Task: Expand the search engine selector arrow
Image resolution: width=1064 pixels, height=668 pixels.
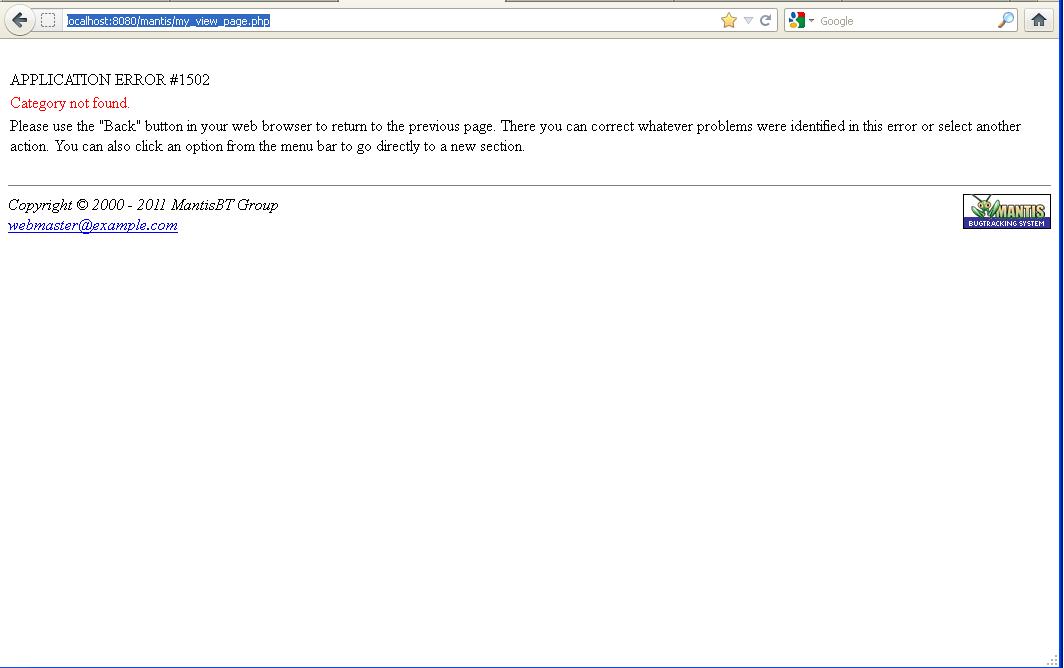Action: (811, 21)
